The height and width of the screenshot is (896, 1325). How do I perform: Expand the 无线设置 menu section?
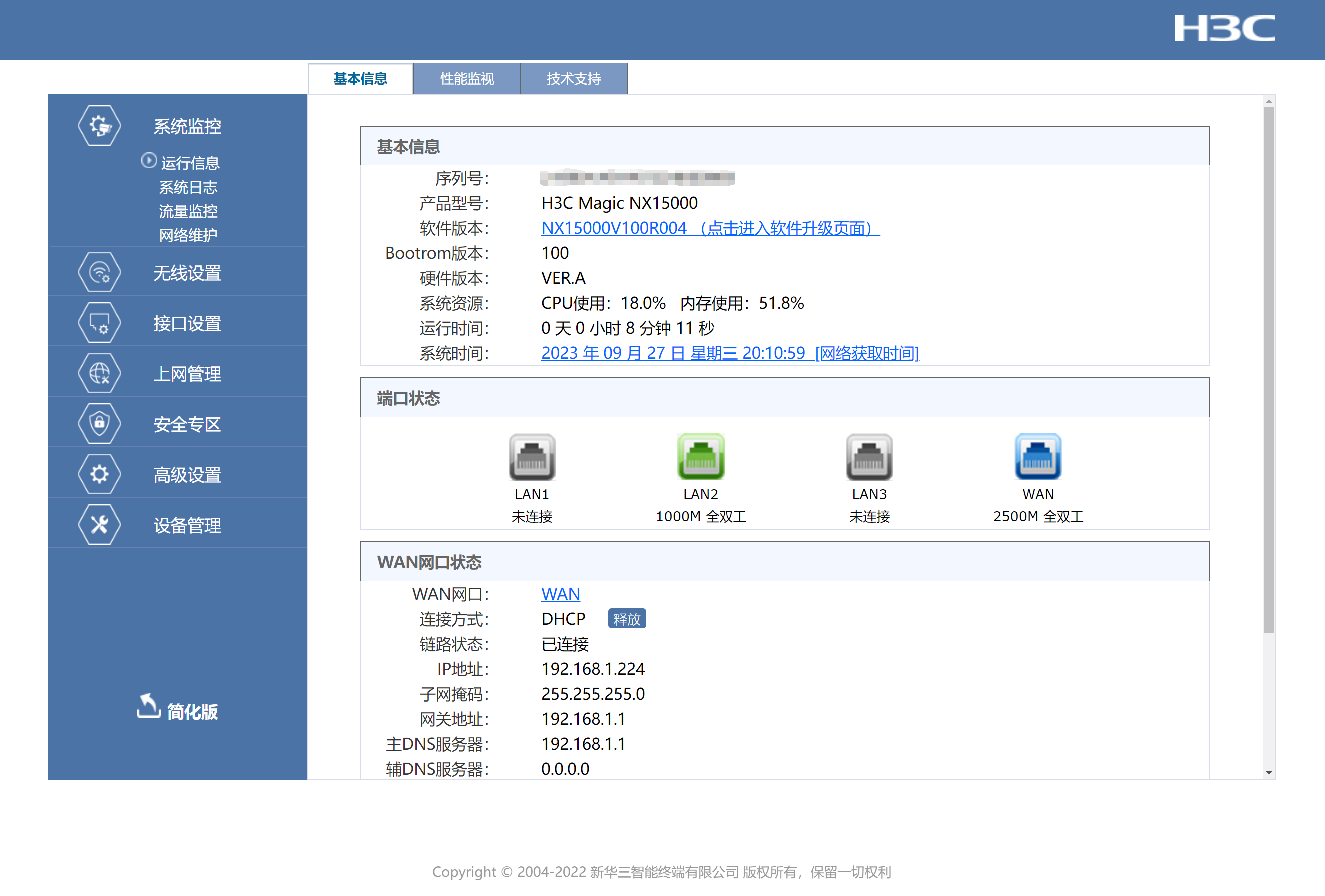point(187,273)
